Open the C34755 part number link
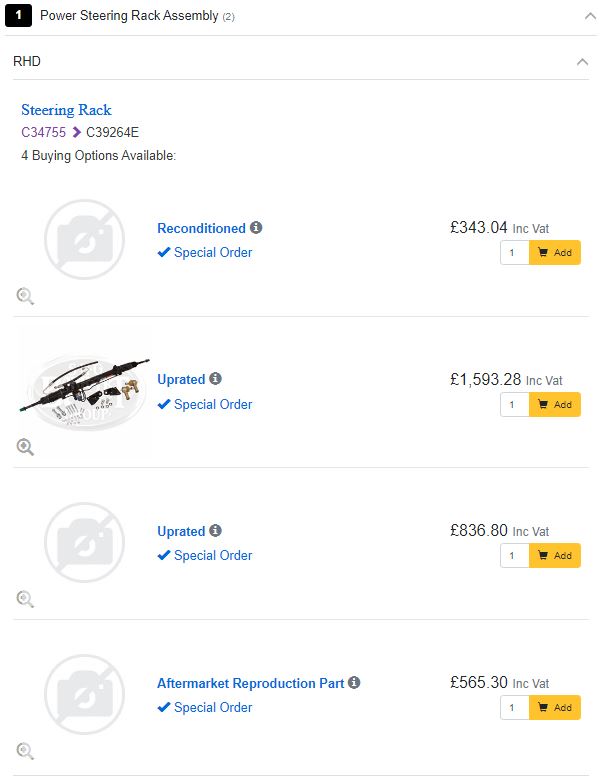The height and width of the screenshot is (783, 600). click(43, 132)
